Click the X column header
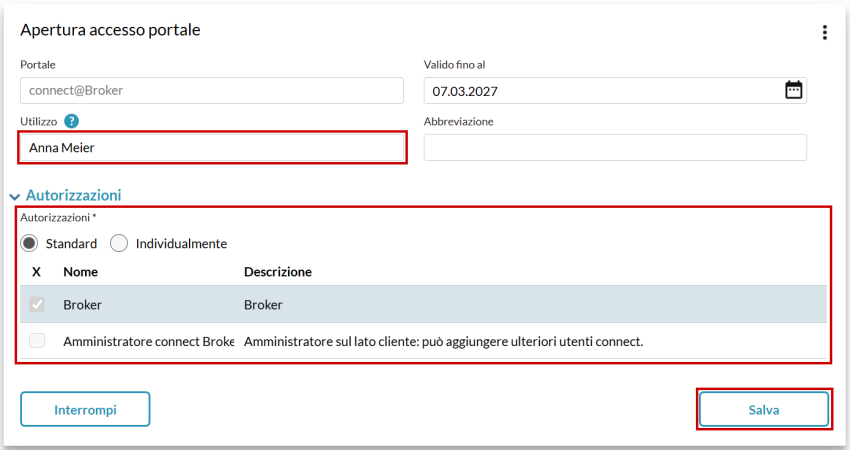The height and width of the screenshot is (450, 850). click(36, 272)
